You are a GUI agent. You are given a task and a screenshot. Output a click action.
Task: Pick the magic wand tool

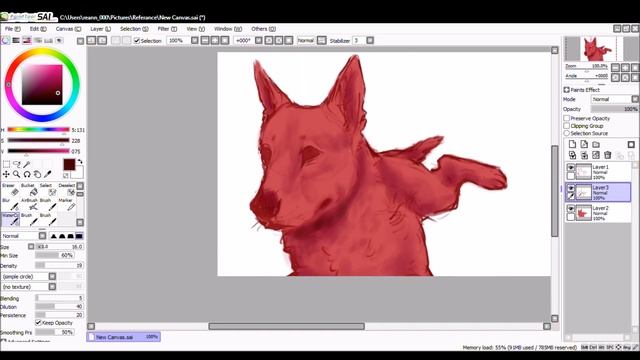[x=27, y=164]
